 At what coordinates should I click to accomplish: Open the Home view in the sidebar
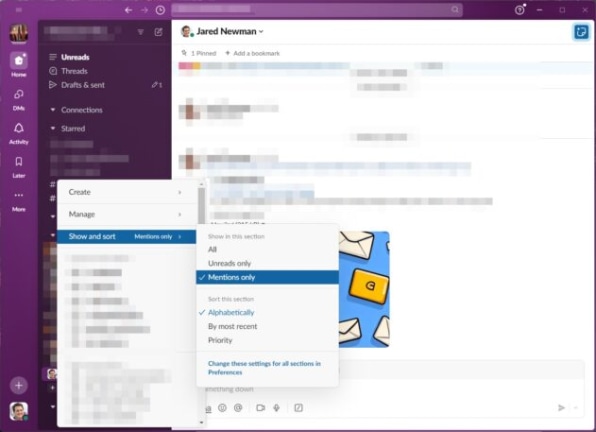[19, 65]
